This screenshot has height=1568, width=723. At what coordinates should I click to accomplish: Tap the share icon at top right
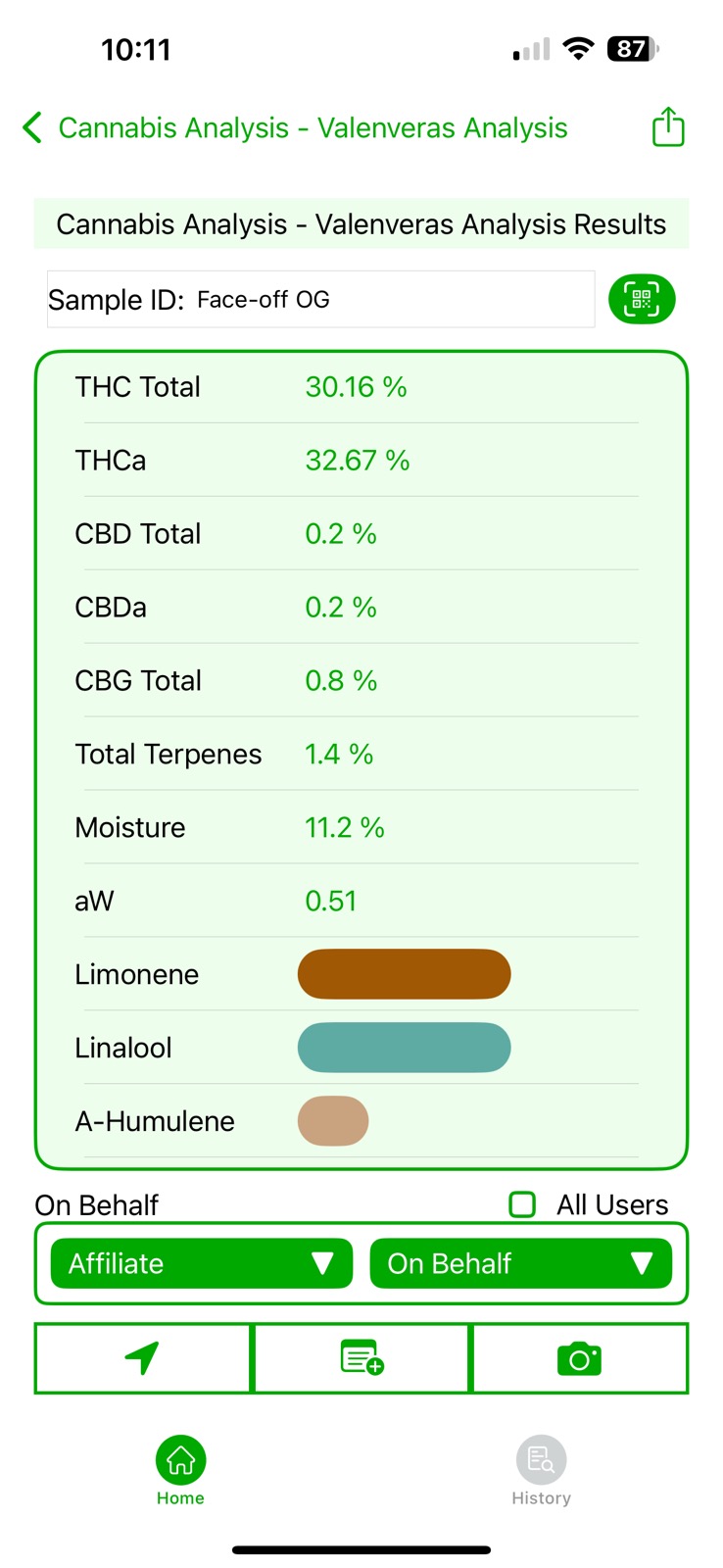point(668,127)
